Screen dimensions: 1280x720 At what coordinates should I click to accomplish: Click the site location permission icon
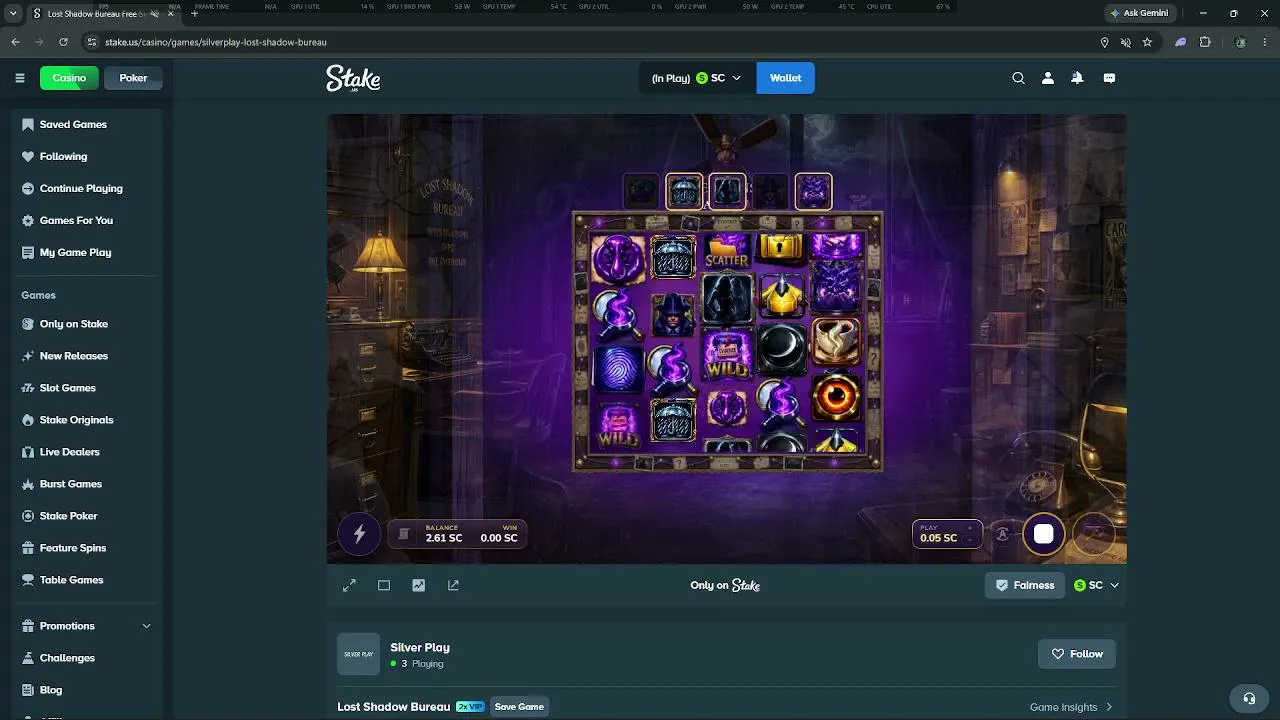pyautogui.click(x=1104, y=42)
